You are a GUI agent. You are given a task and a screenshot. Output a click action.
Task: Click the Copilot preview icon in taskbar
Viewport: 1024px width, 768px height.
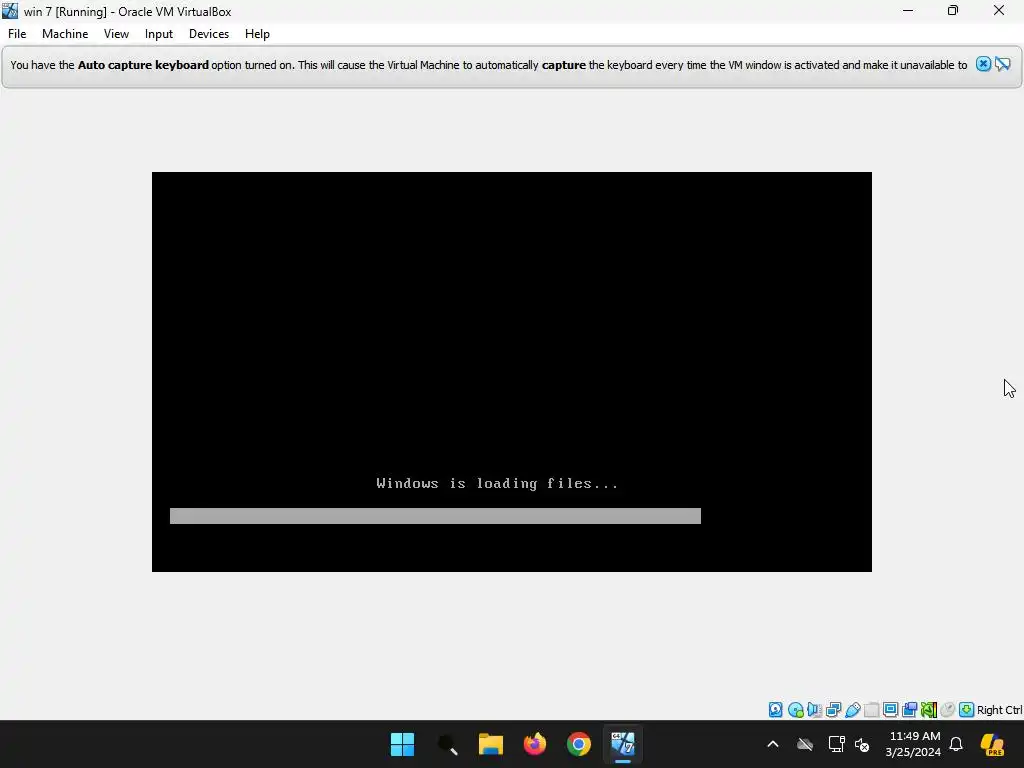point(993,744)
